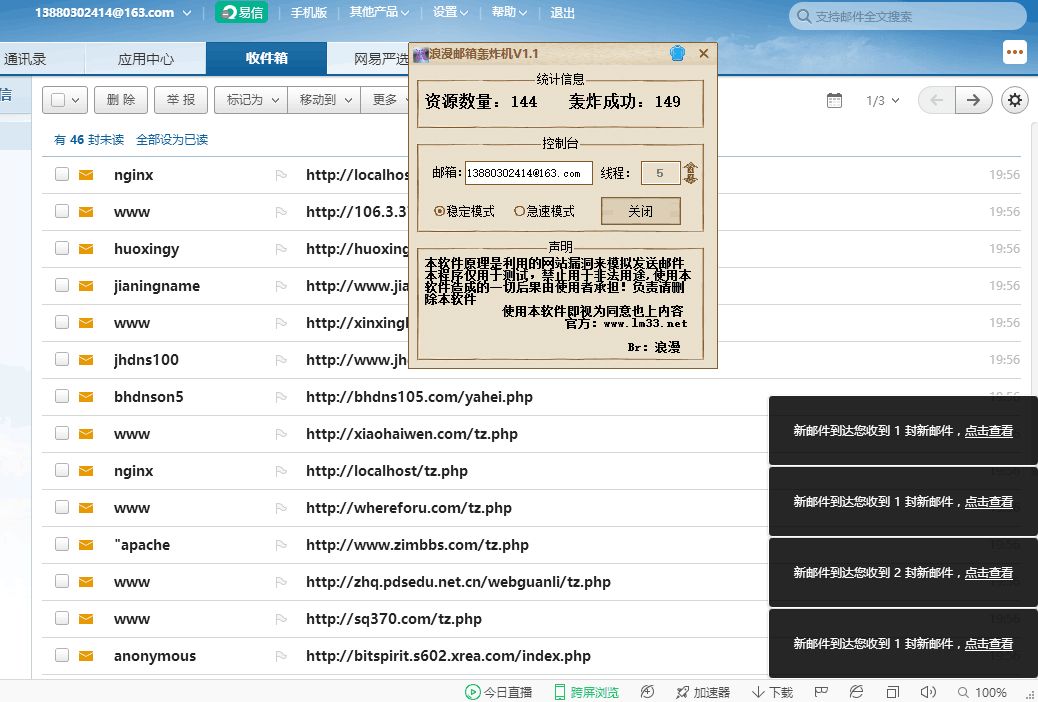The width and height of the screenshot is (1038, 702).
Task: Switch to the 应用中心 tab
Action: pyautogui.click(x=146, y=58)
